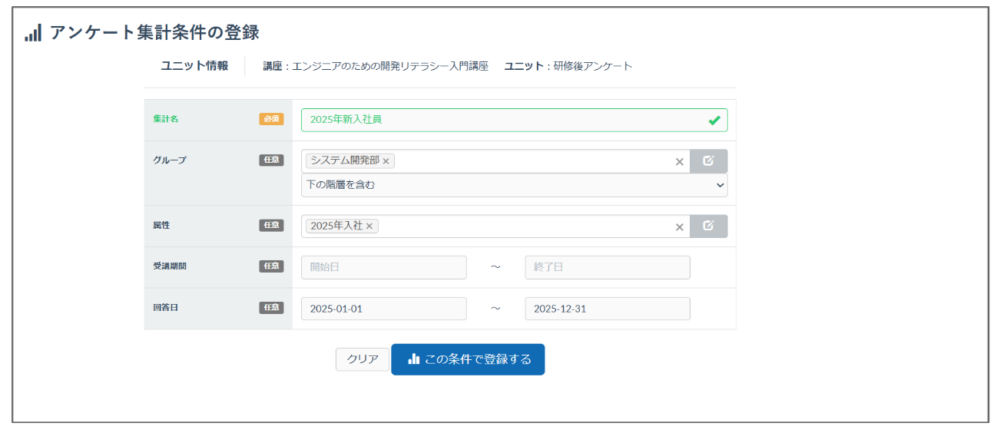Focus the 集計名 text field
Screen dimensions: 1000x433
500,120
